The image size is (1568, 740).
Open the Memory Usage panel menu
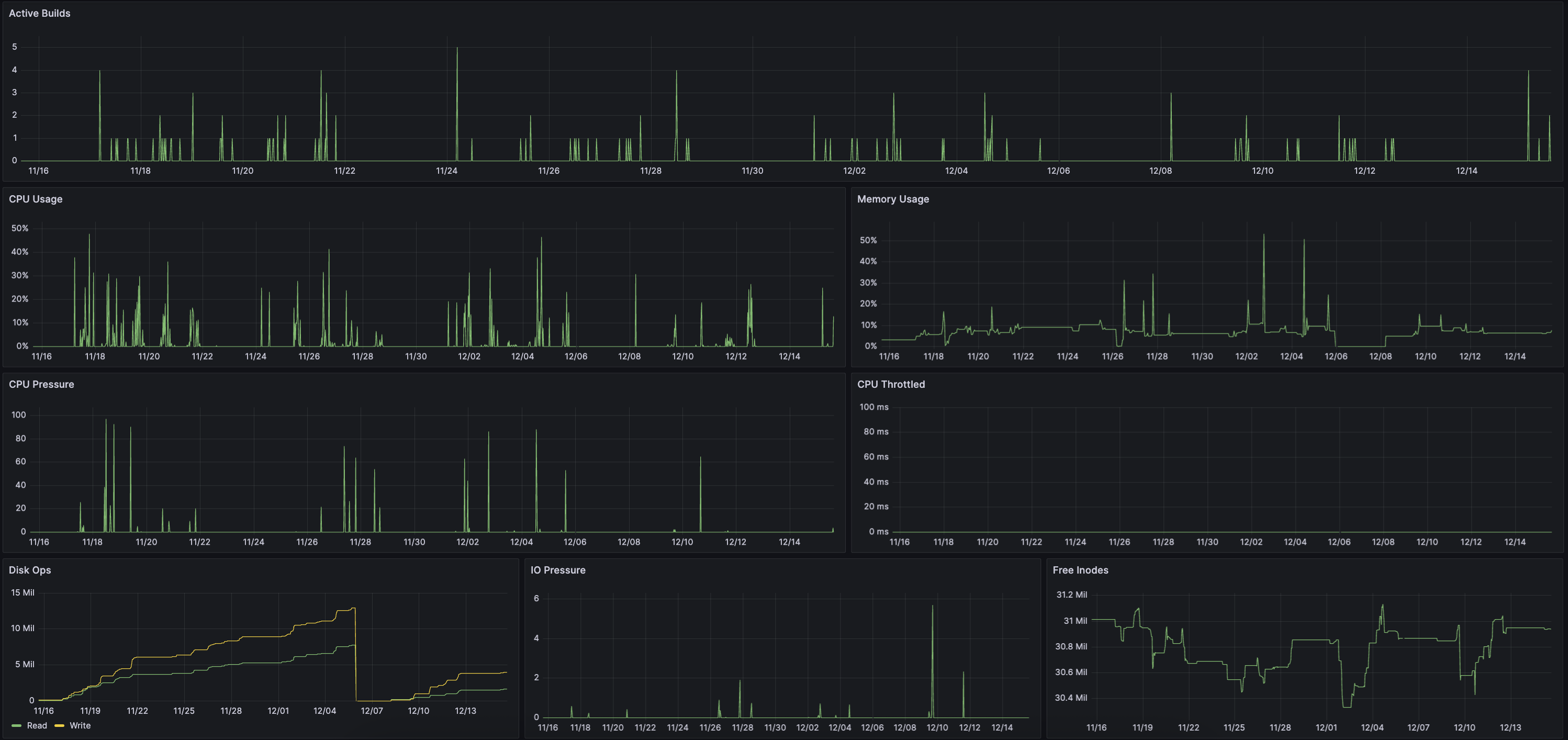[x=892, y=199]
